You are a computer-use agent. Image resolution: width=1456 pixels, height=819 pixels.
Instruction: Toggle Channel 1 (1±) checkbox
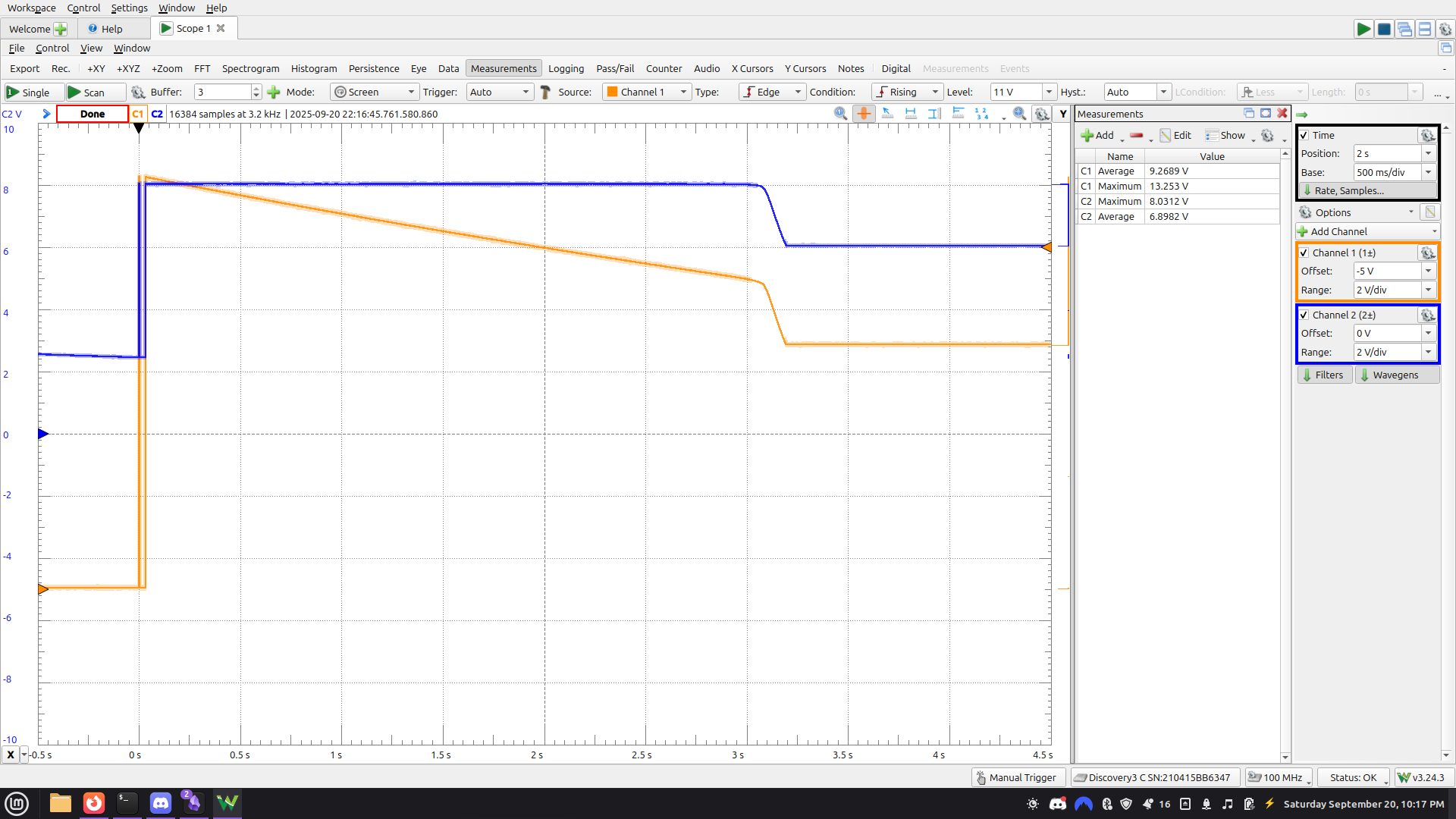pos(1304,253)
